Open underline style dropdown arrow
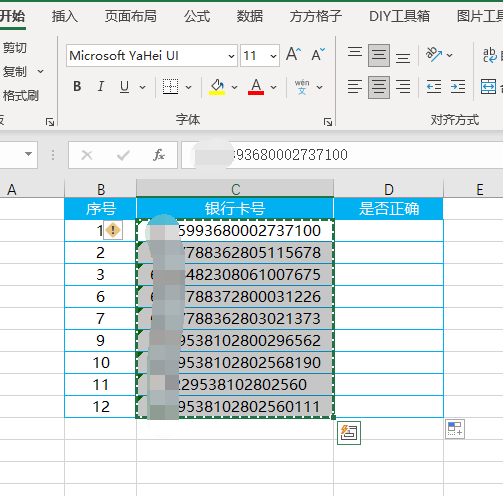 click(142, 87)
